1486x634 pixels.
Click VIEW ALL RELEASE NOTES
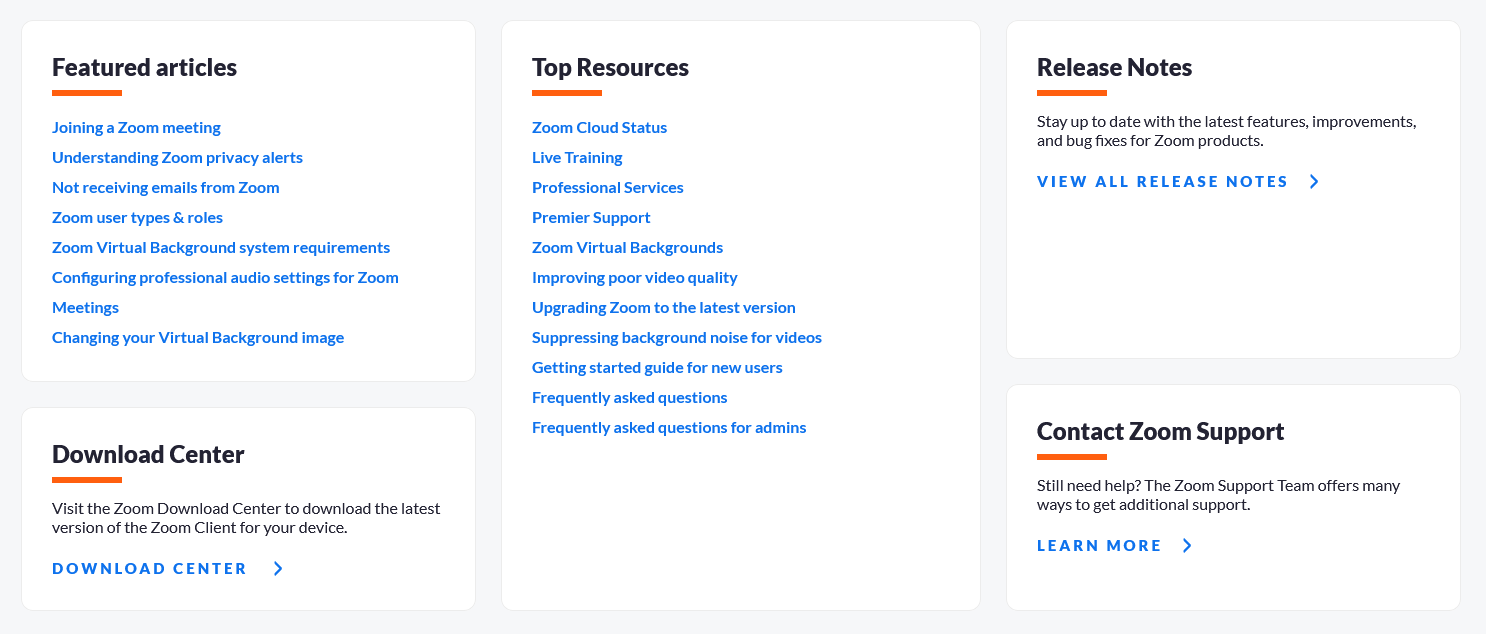tap(1162, 181)
